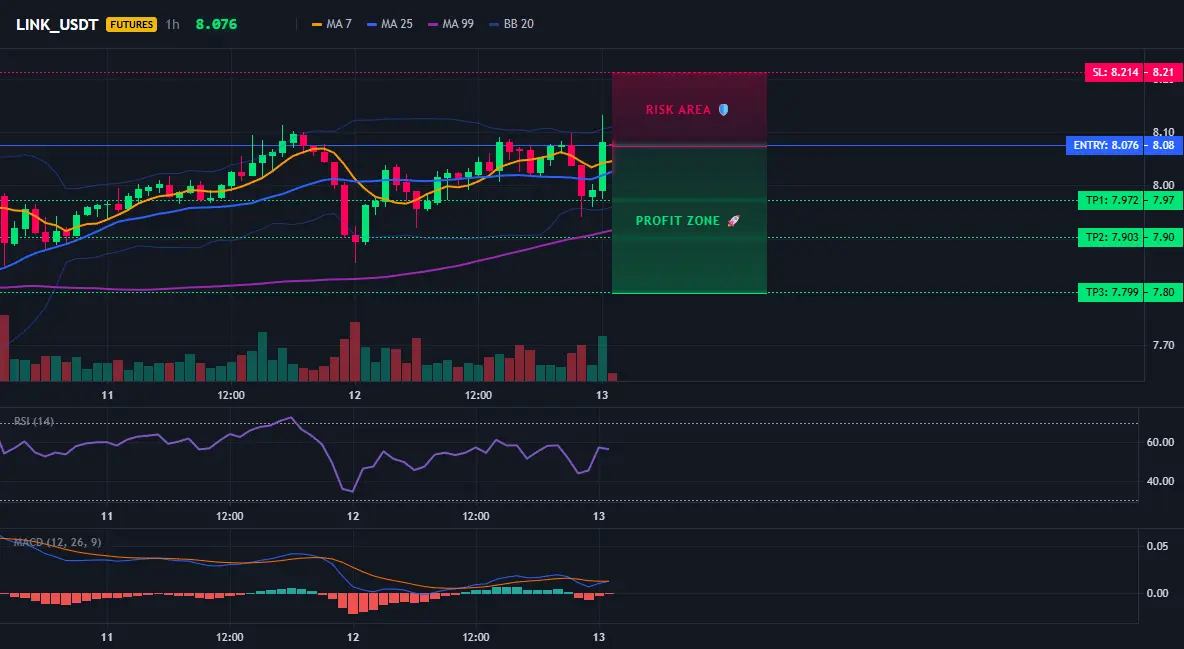The width and height of the screenshot is (1184, 649).
Task: Select the TP3: 7.799 label
Action: [1111, 292]
